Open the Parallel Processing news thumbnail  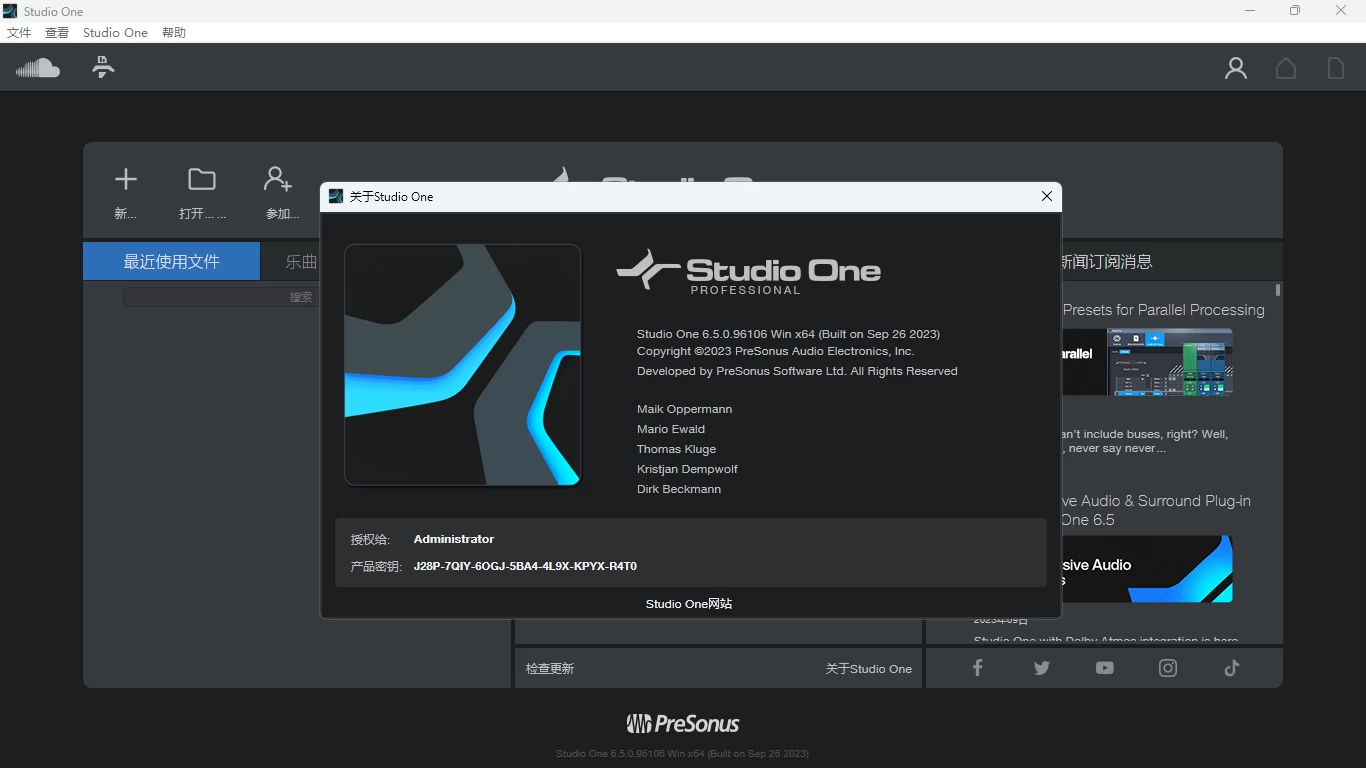1147,362
